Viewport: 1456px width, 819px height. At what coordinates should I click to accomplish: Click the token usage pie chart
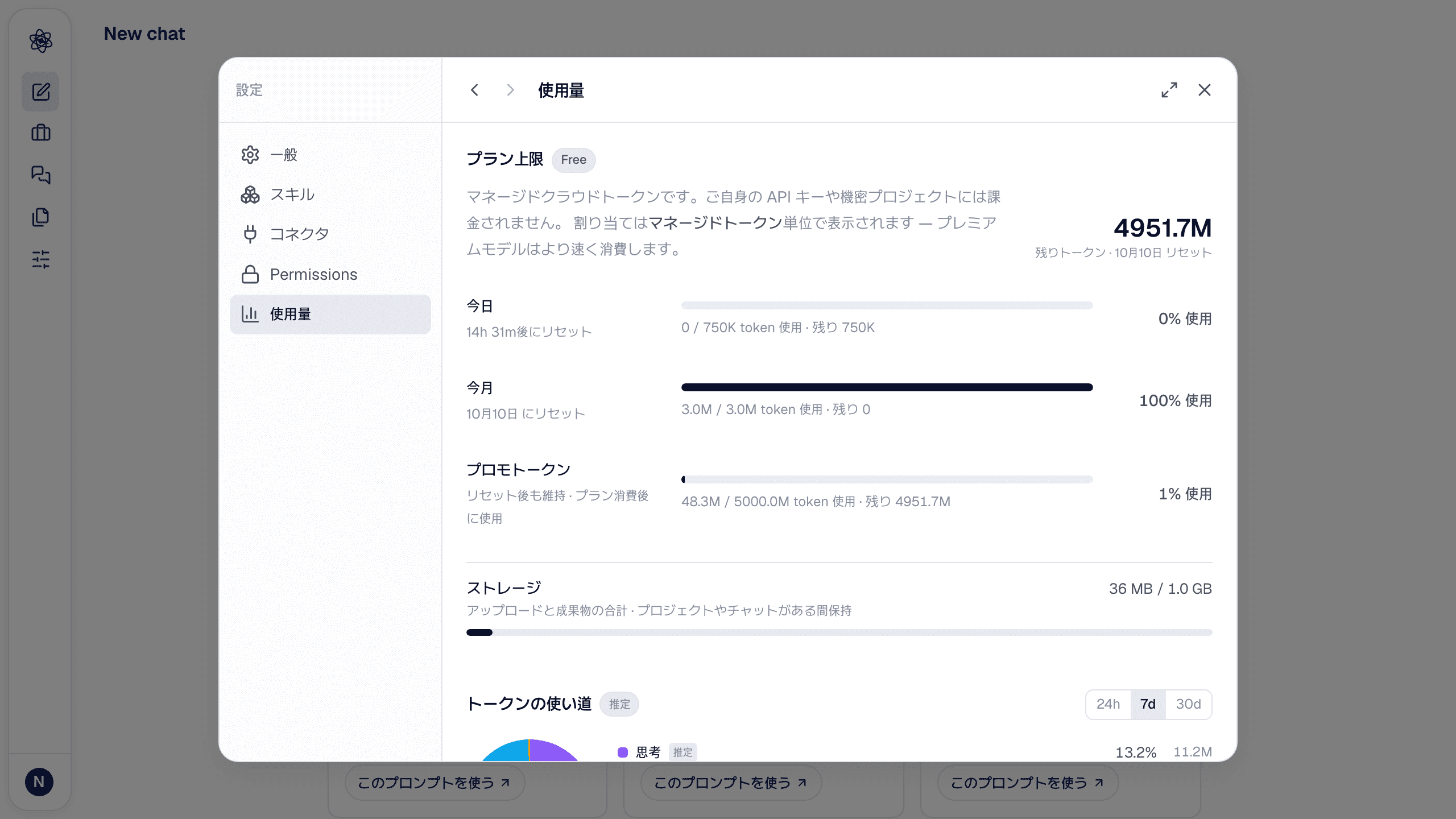click(x=530, y=751)
